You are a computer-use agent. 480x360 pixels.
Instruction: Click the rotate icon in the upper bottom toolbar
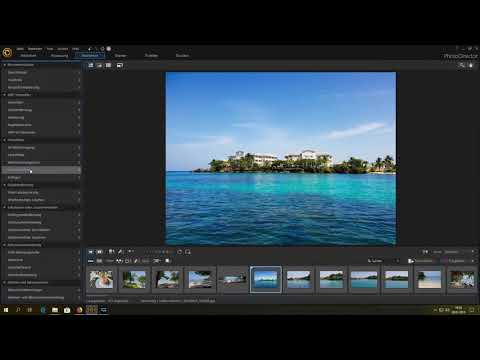coord(180,252)
